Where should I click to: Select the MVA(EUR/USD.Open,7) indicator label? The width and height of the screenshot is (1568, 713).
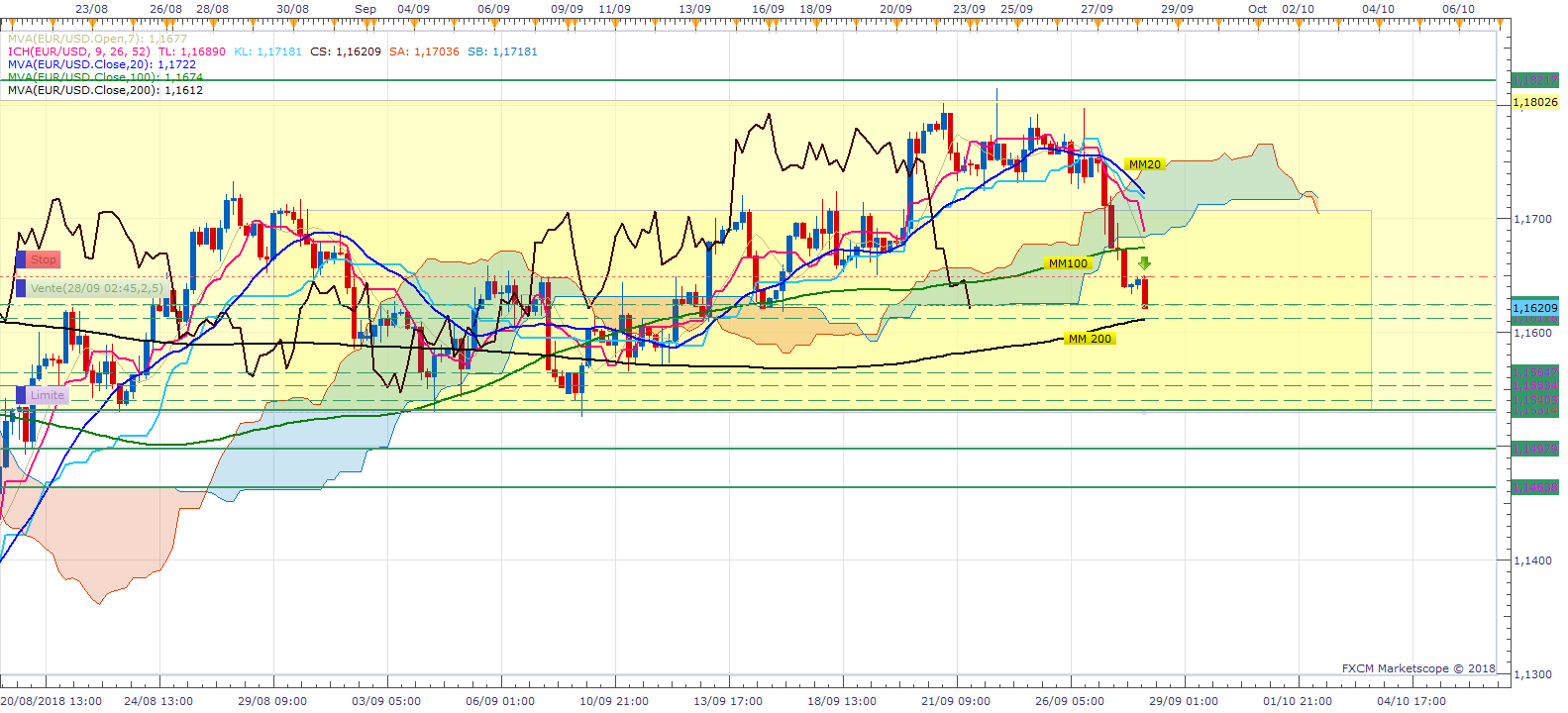[x=97, y=39]
